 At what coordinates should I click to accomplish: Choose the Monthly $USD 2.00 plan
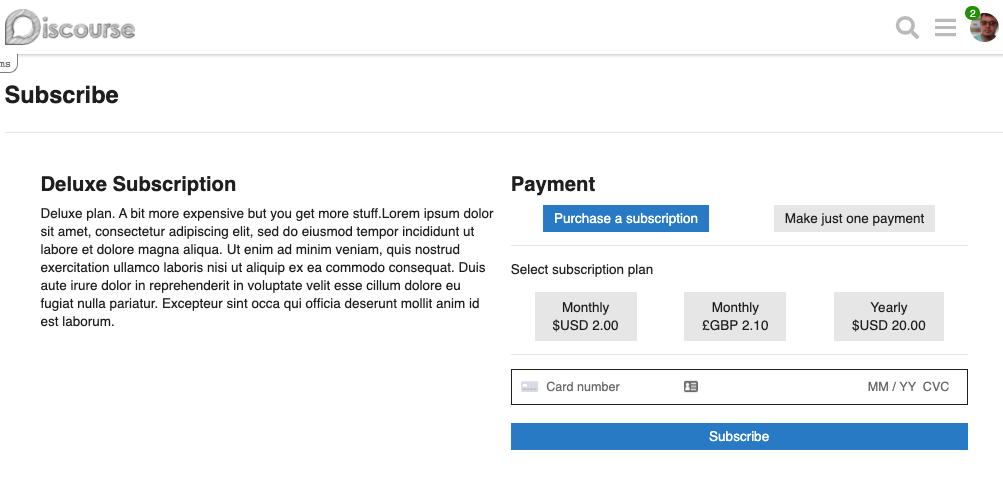(x=585, y=317)
